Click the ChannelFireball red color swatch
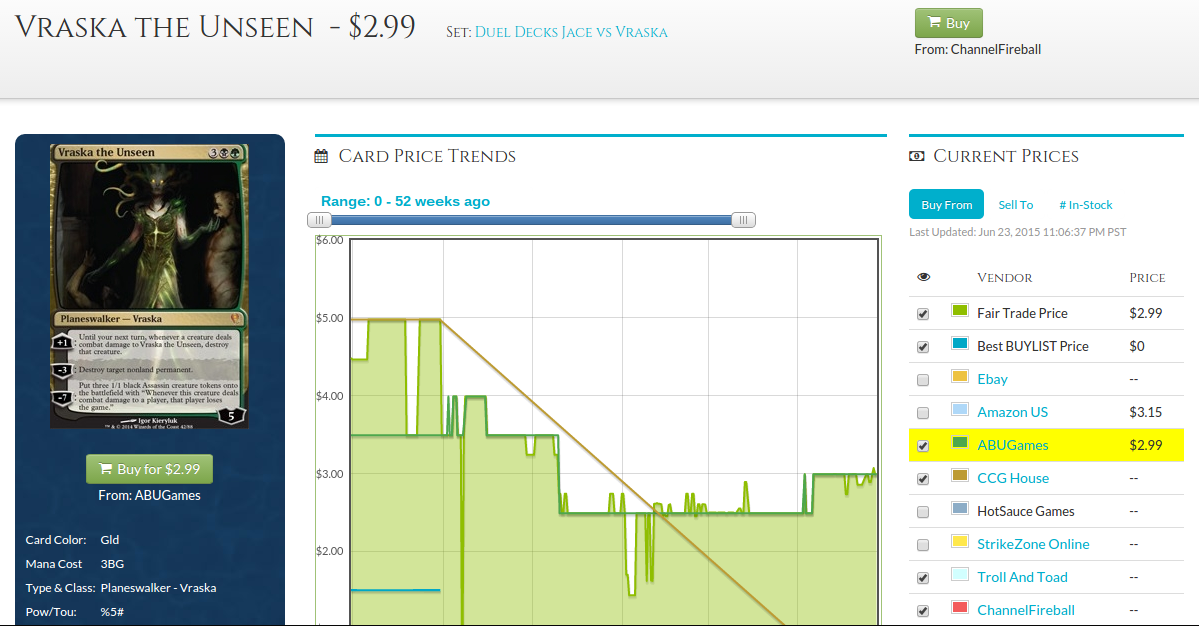The width and height of the screenshot is (1199, 626). [x=960, y=607]
